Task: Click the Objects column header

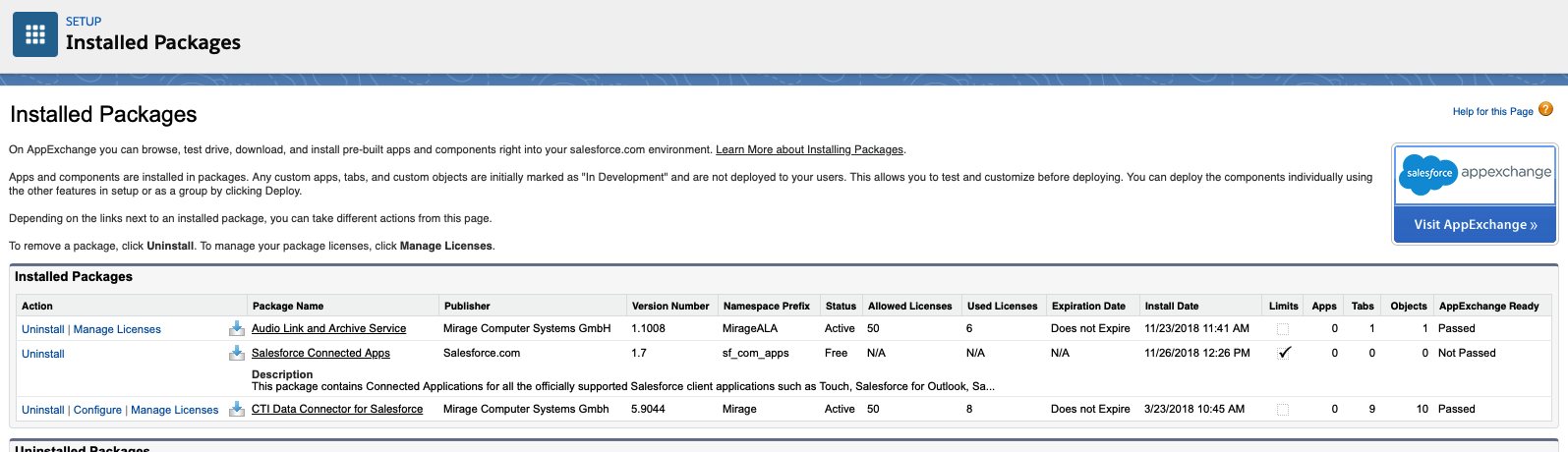Action: point(1409,306)
